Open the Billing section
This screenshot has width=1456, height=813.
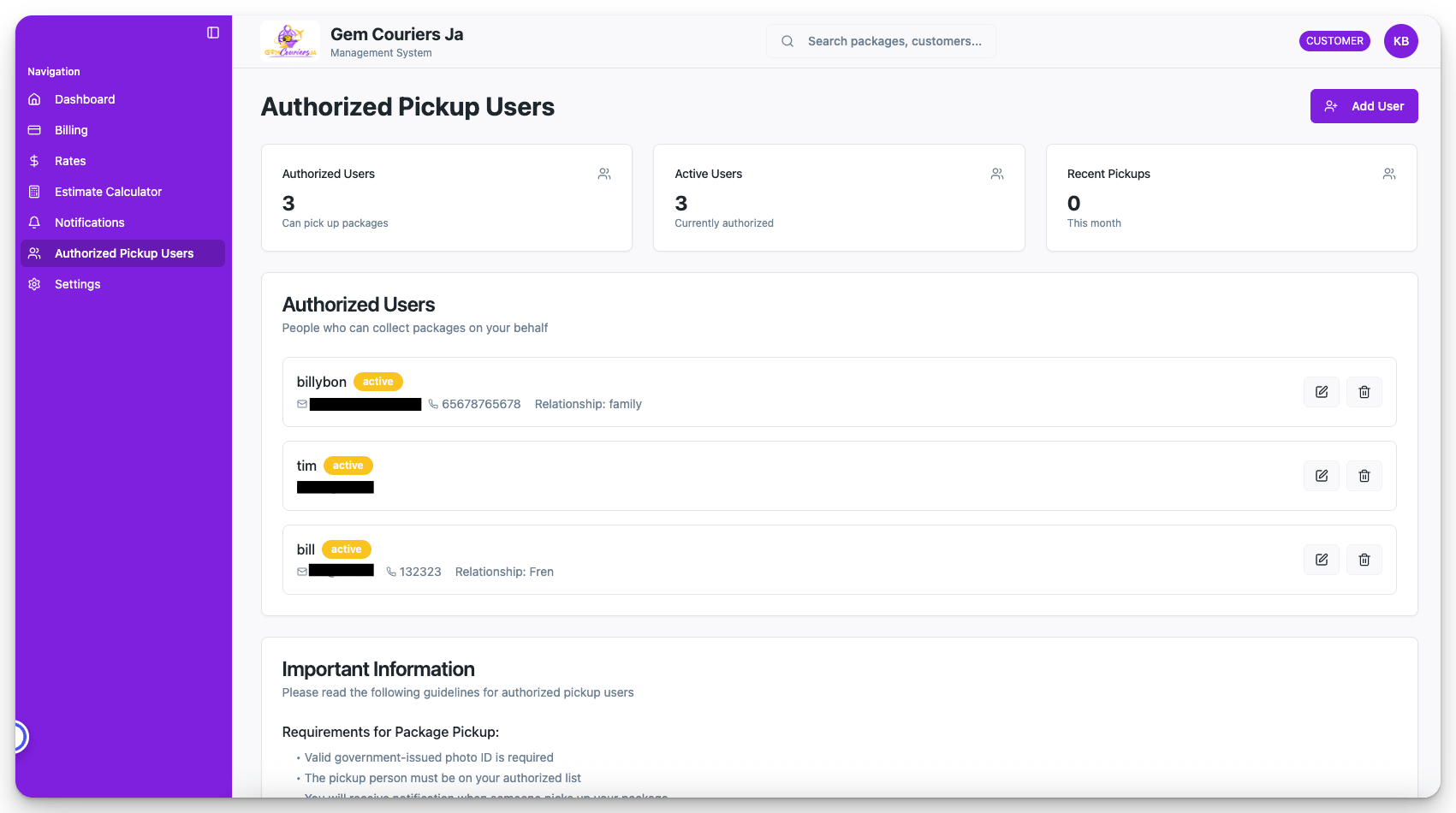coord(71,130)
